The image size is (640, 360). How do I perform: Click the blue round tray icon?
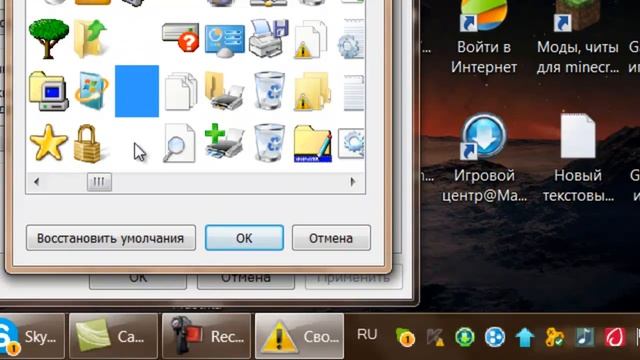[495, 338]
